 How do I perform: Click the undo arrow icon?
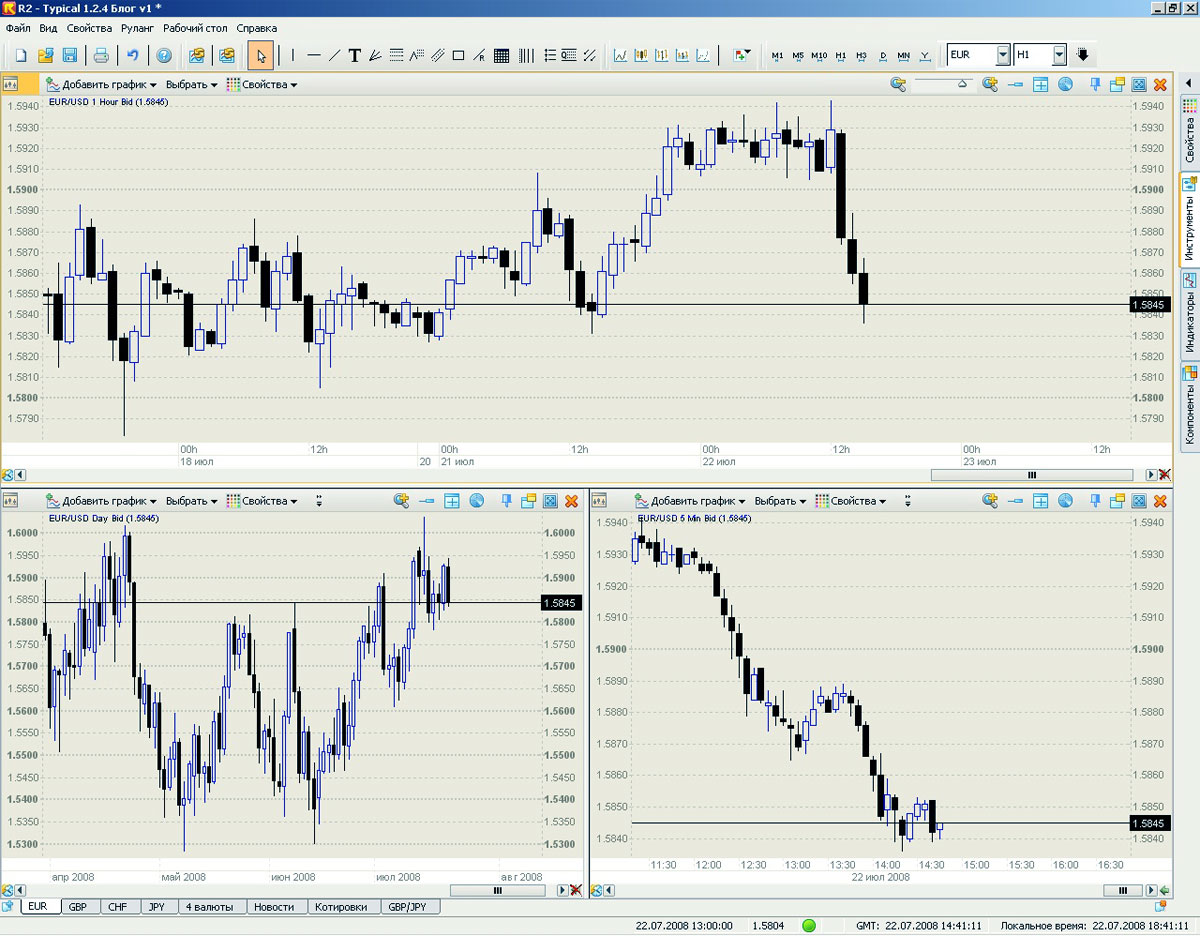coord(132,55)
